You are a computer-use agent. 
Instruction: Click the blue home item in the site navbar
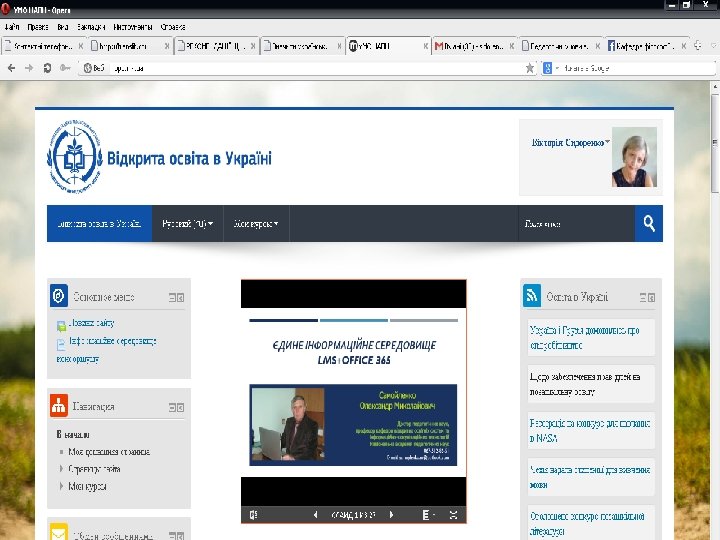click(x=99, y=224)
